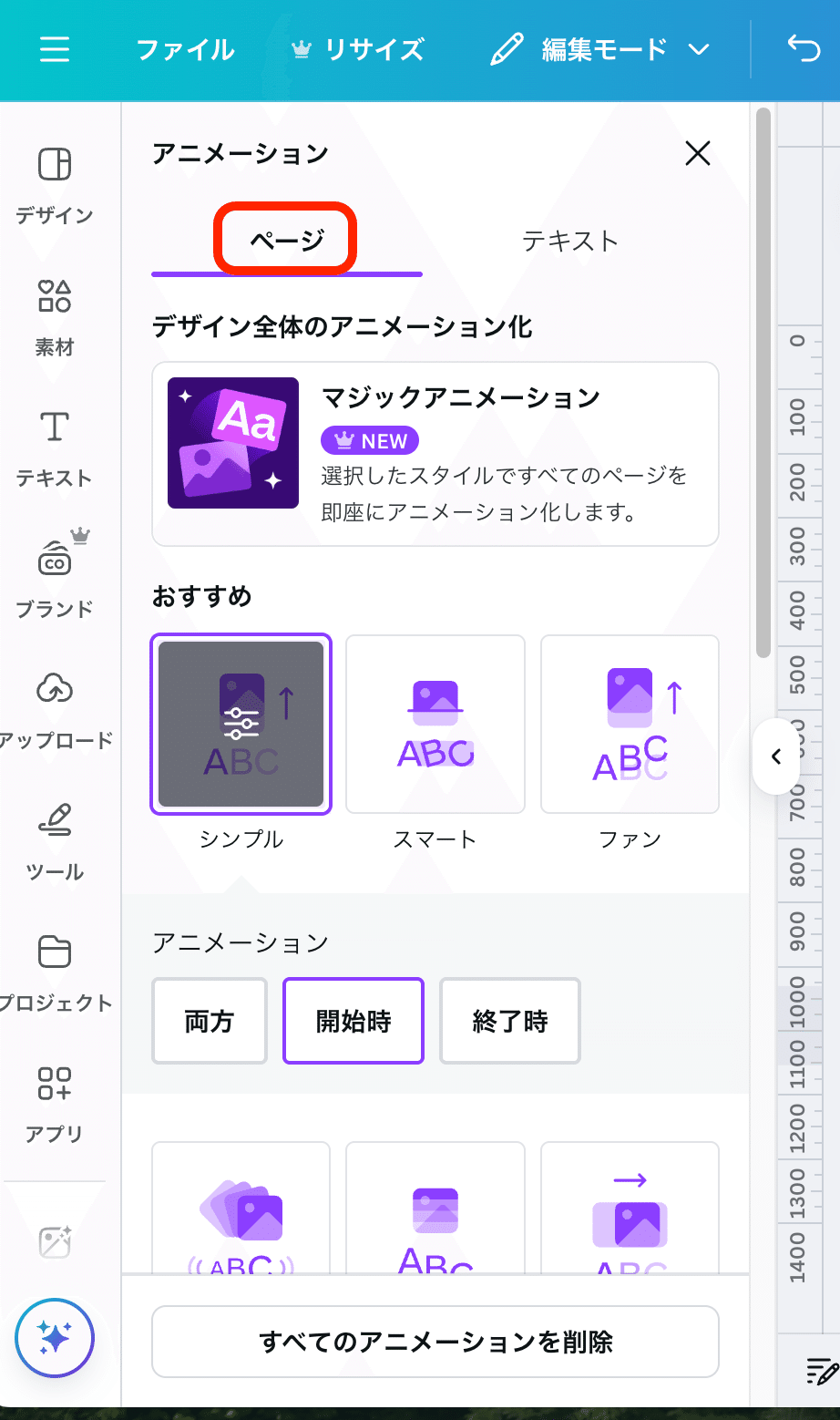Click すべてのアニメーションを削除 button
The height and width of the screenshot is (1420, 840).
(x=435, y=1341)
